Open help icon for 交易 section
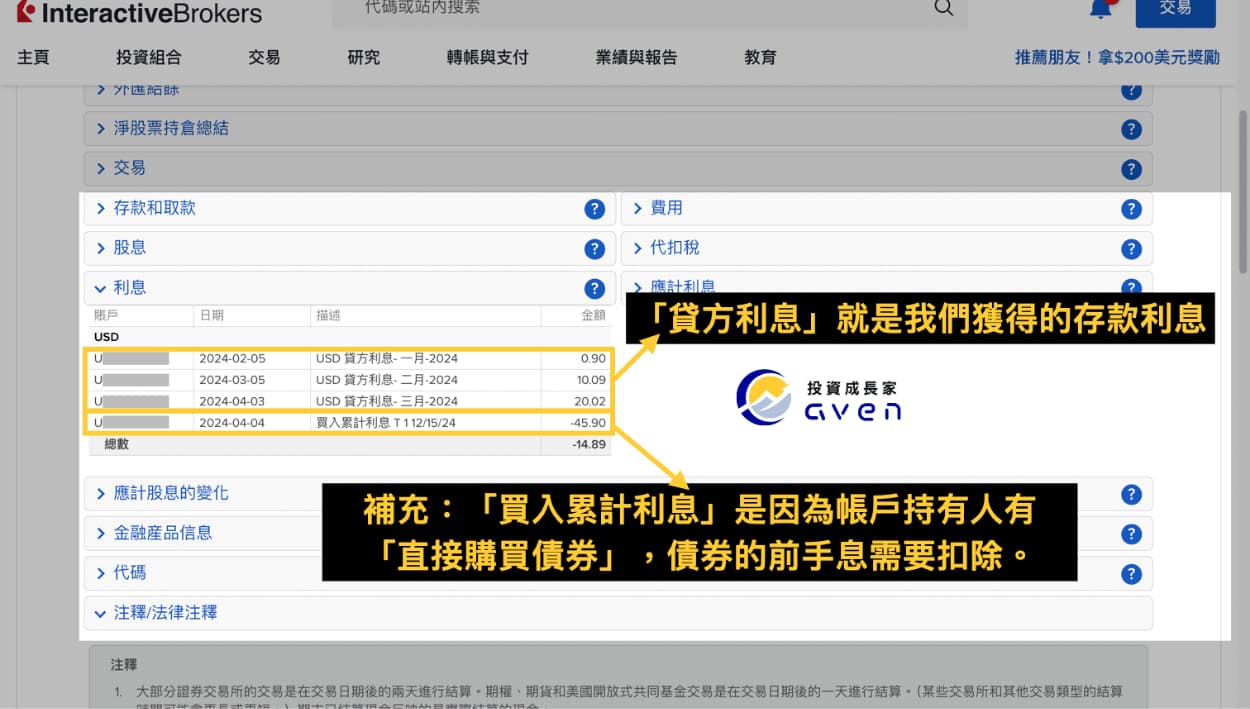 [x=1131, y=169]
